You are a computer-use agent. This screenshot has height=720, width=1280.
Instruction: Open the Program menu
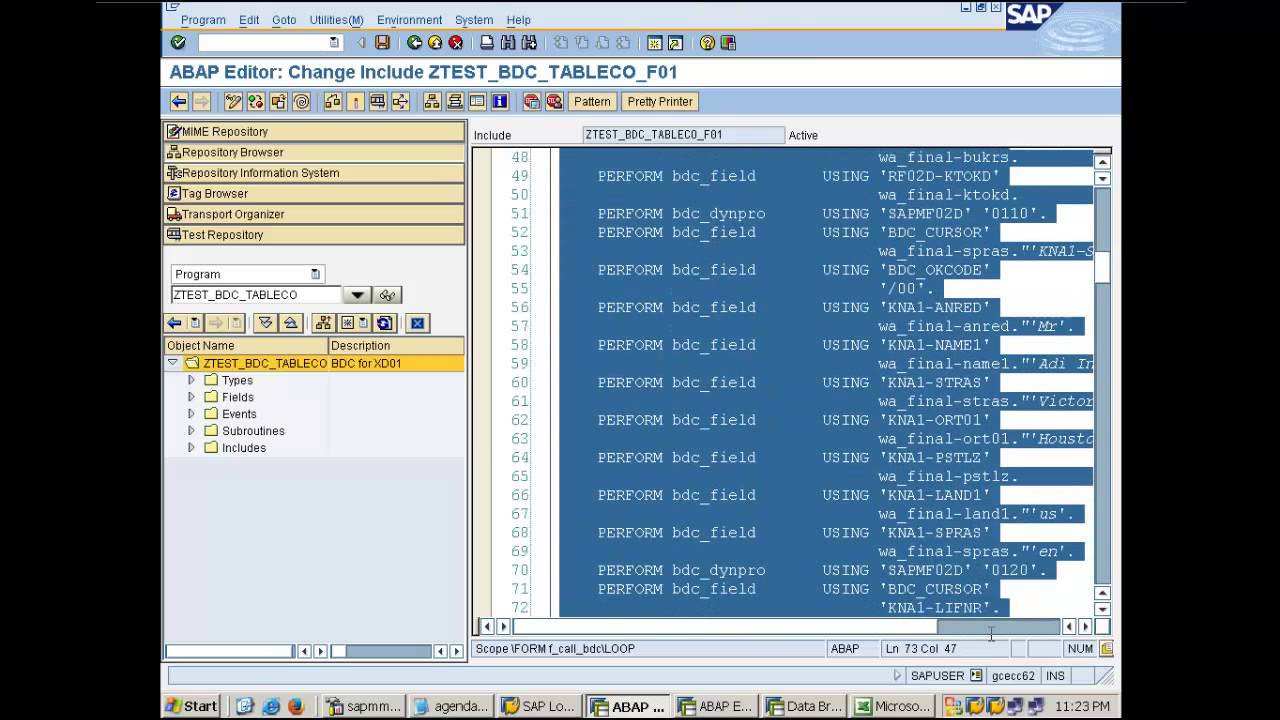203,20
